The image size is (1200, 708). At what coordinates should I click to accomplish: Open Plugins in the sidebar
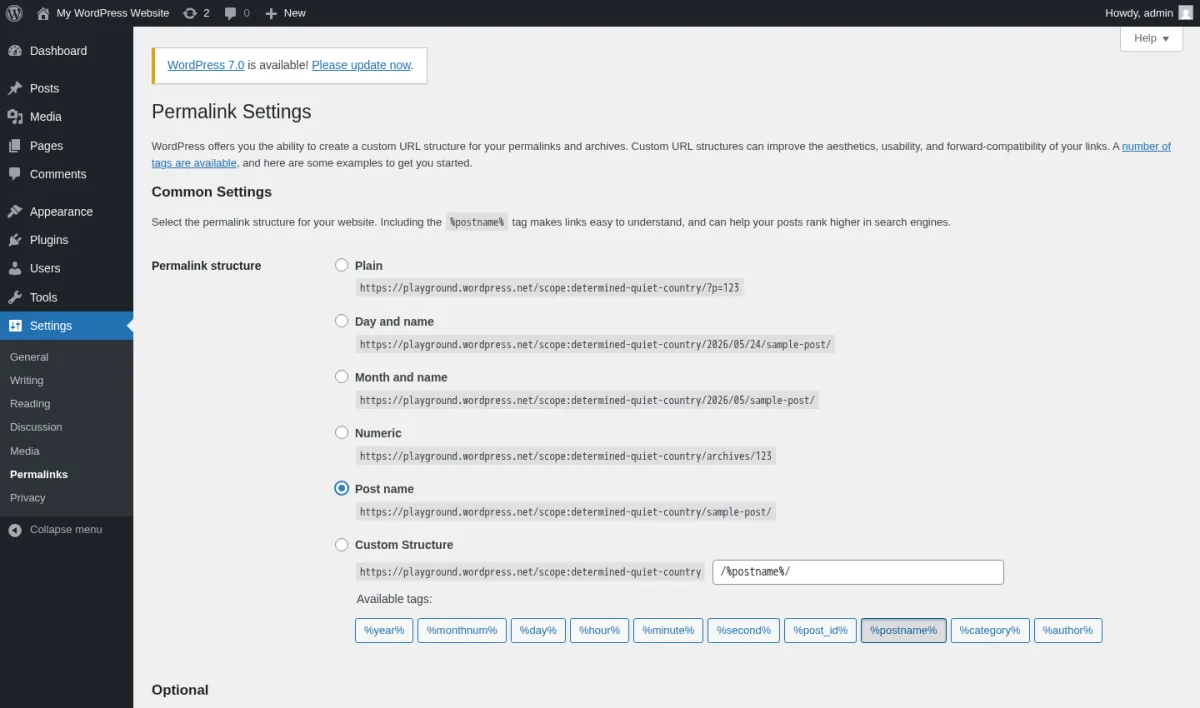(66, 240)
